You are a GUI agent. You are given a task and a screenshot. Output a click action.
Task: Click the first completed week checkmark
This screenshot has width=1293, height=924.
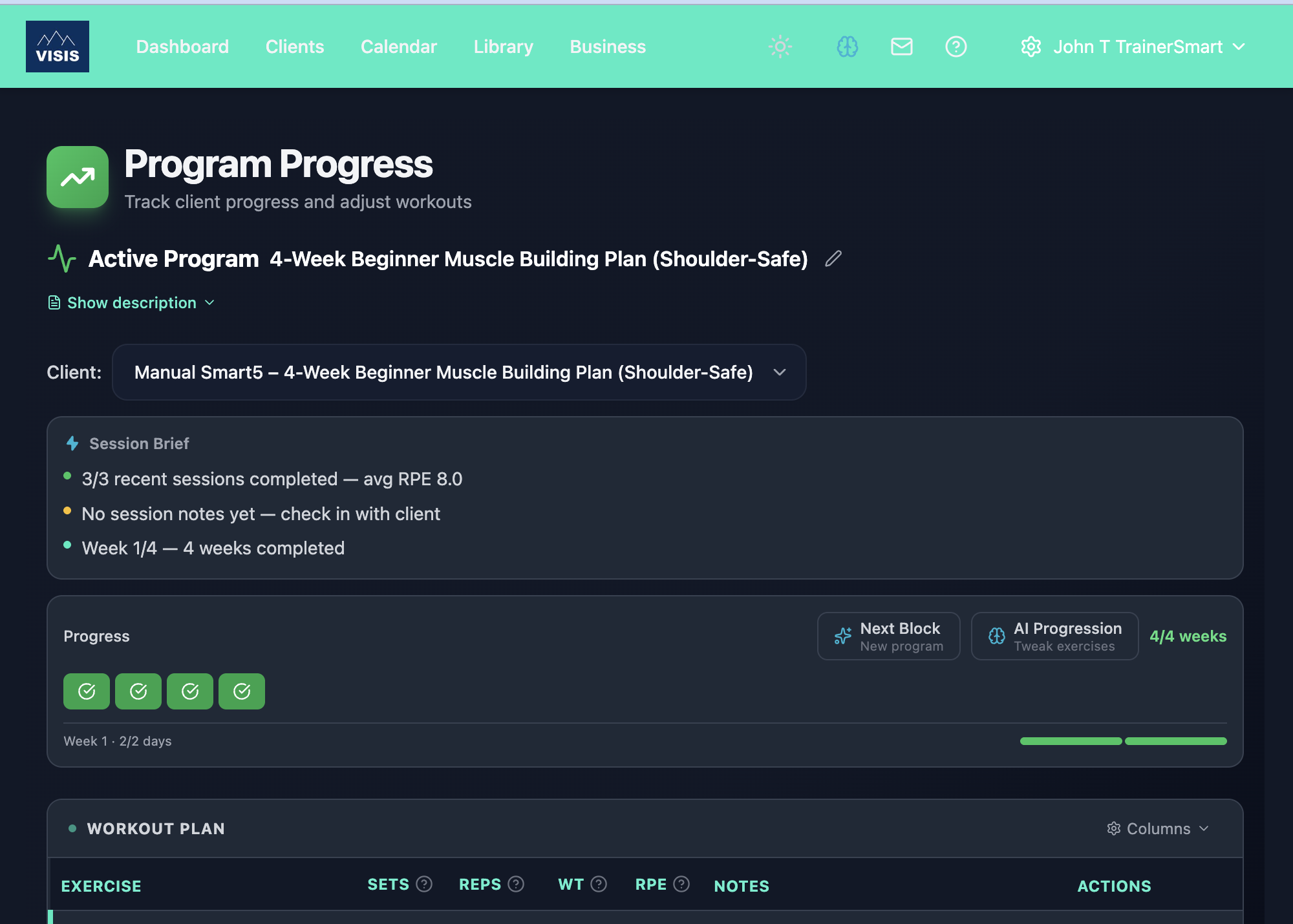(x=86, y=691)
